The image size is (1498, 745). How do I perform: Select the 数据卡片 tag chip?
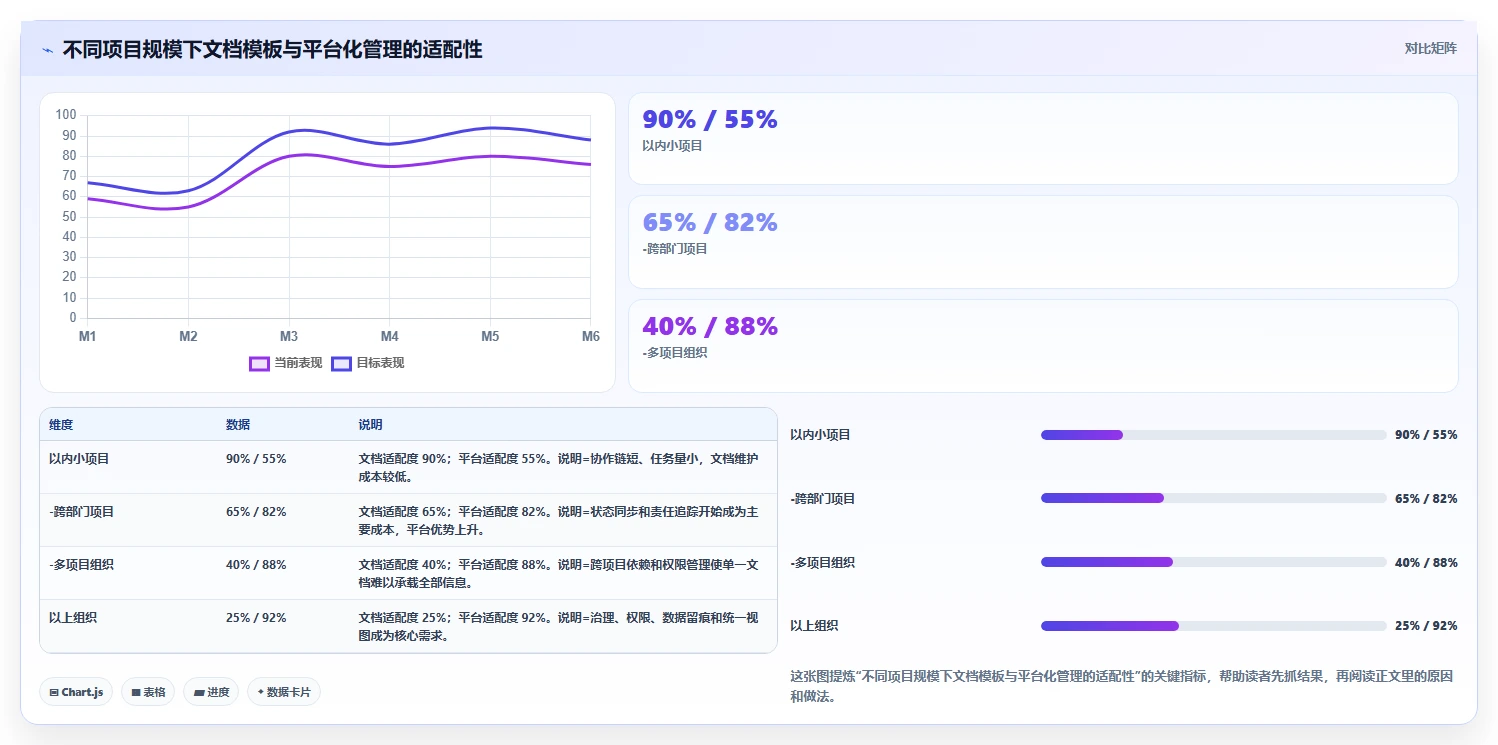284,692
